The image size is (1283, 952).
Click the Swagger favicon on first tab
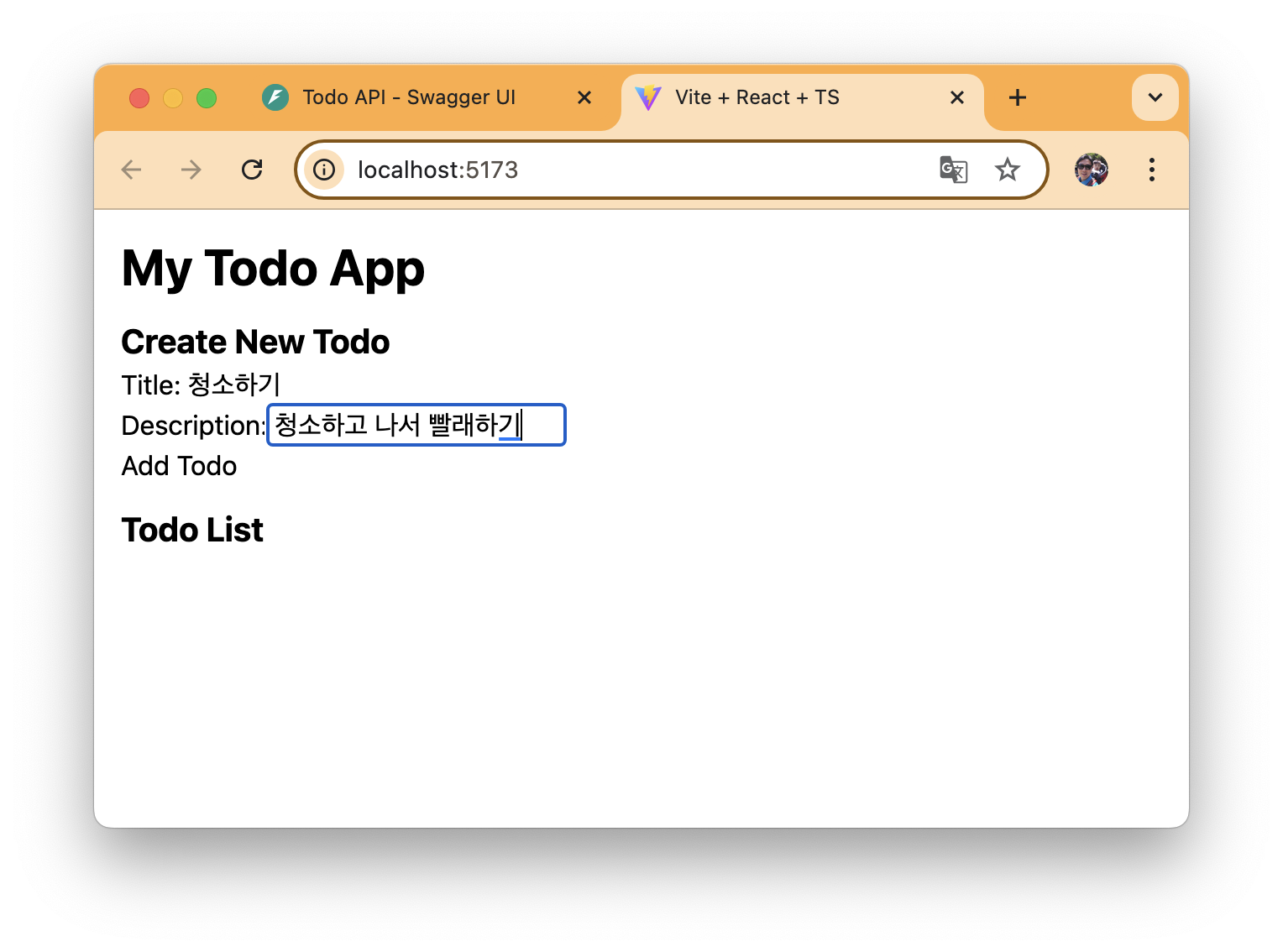point(275,97)
